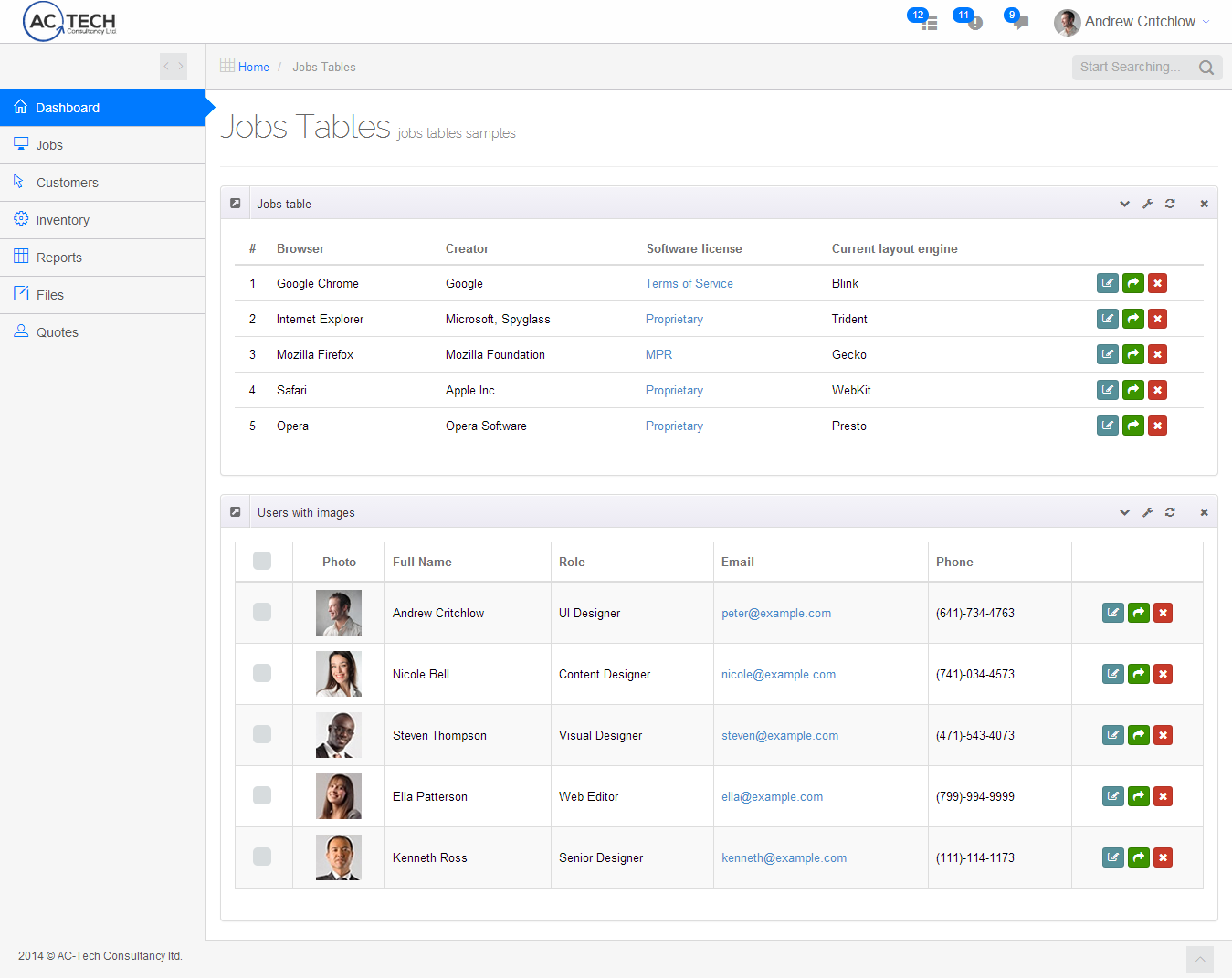This screenshot has height=978, width=1232.
Task: Share Nicole Bell's user entry
Action: click(1139, 674)
